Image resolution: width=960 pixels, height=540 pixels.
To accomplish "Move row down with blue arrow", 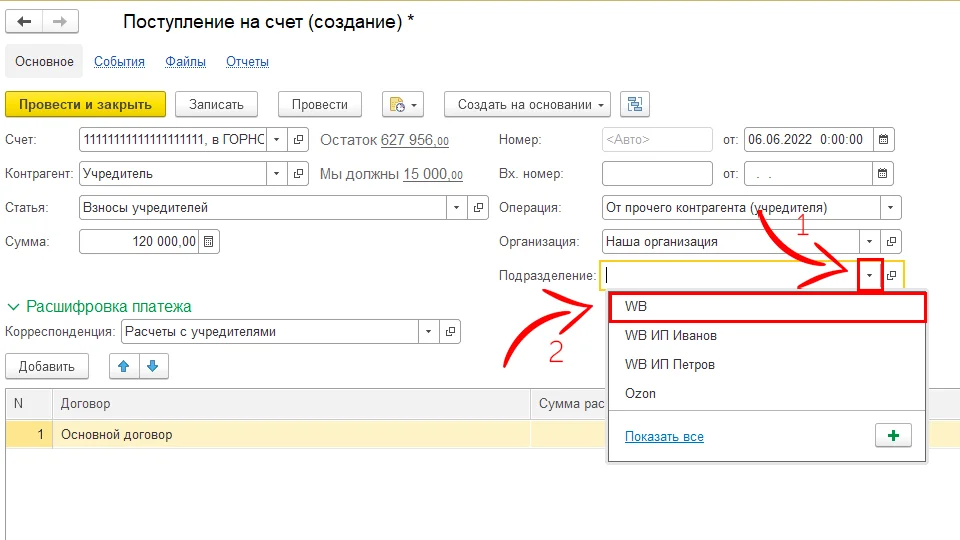I will click(x=153, y=366).
